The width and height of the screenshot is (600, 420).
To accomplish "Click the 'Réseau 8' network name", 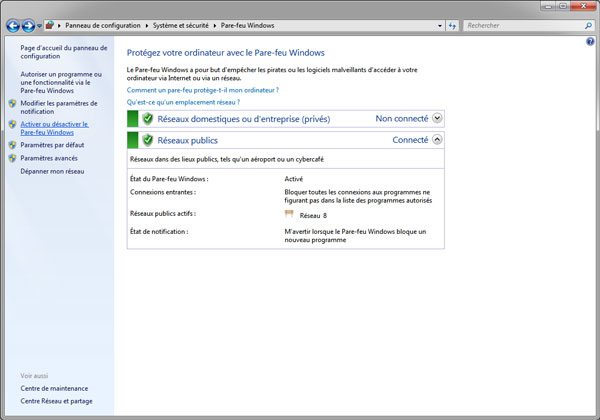I will coord(313,216).
